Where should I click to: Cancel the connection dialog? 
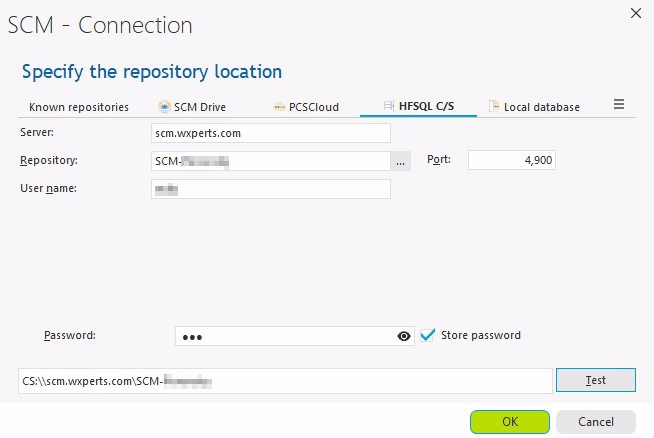click(595, 421)
